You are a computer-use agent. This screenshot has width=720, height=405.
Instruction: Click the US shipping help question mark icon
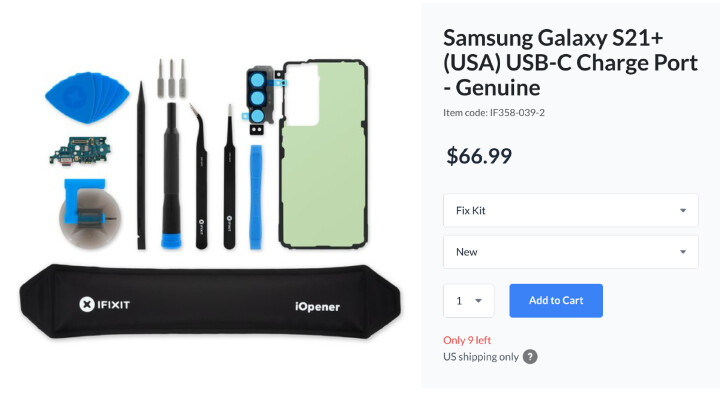tap(530, 357)
